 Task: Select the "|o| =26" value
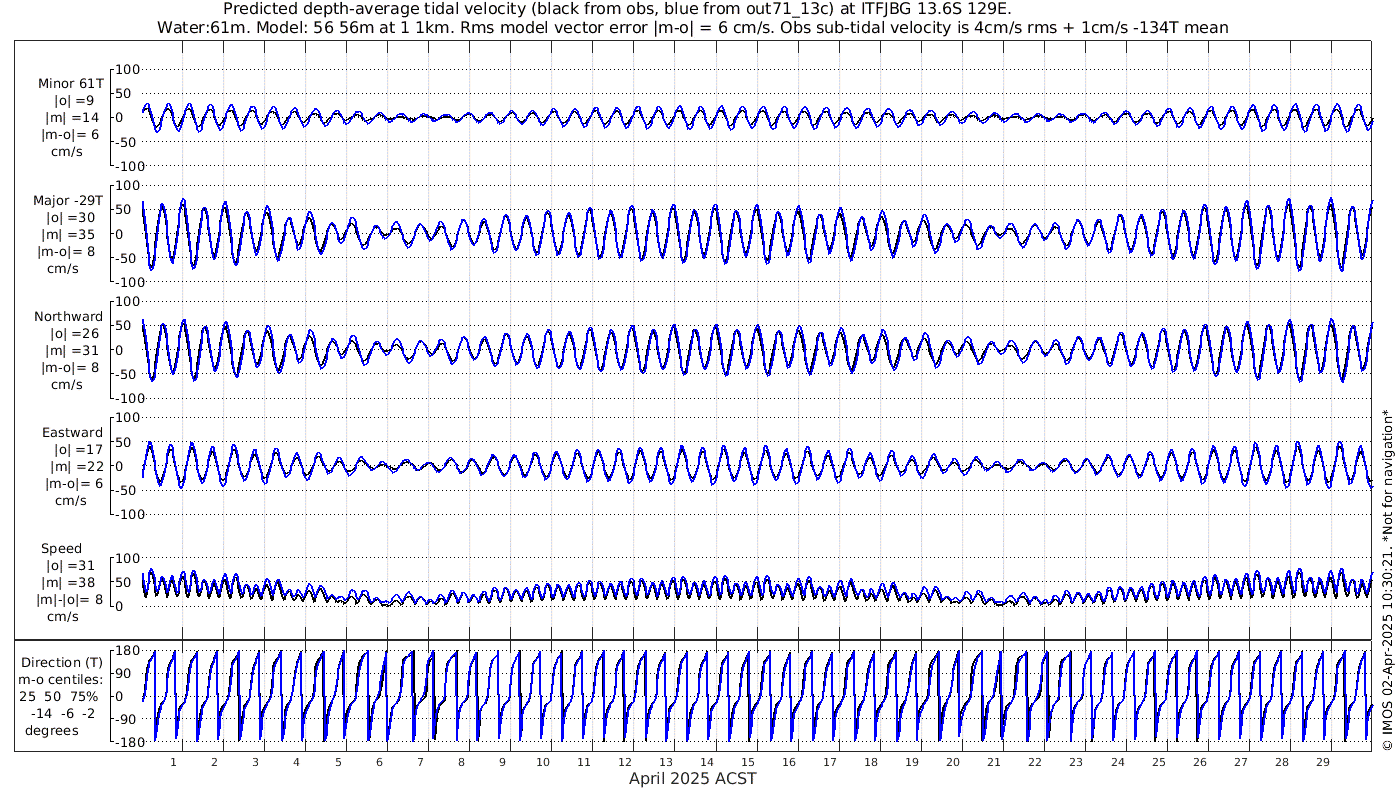coord(74,334)
